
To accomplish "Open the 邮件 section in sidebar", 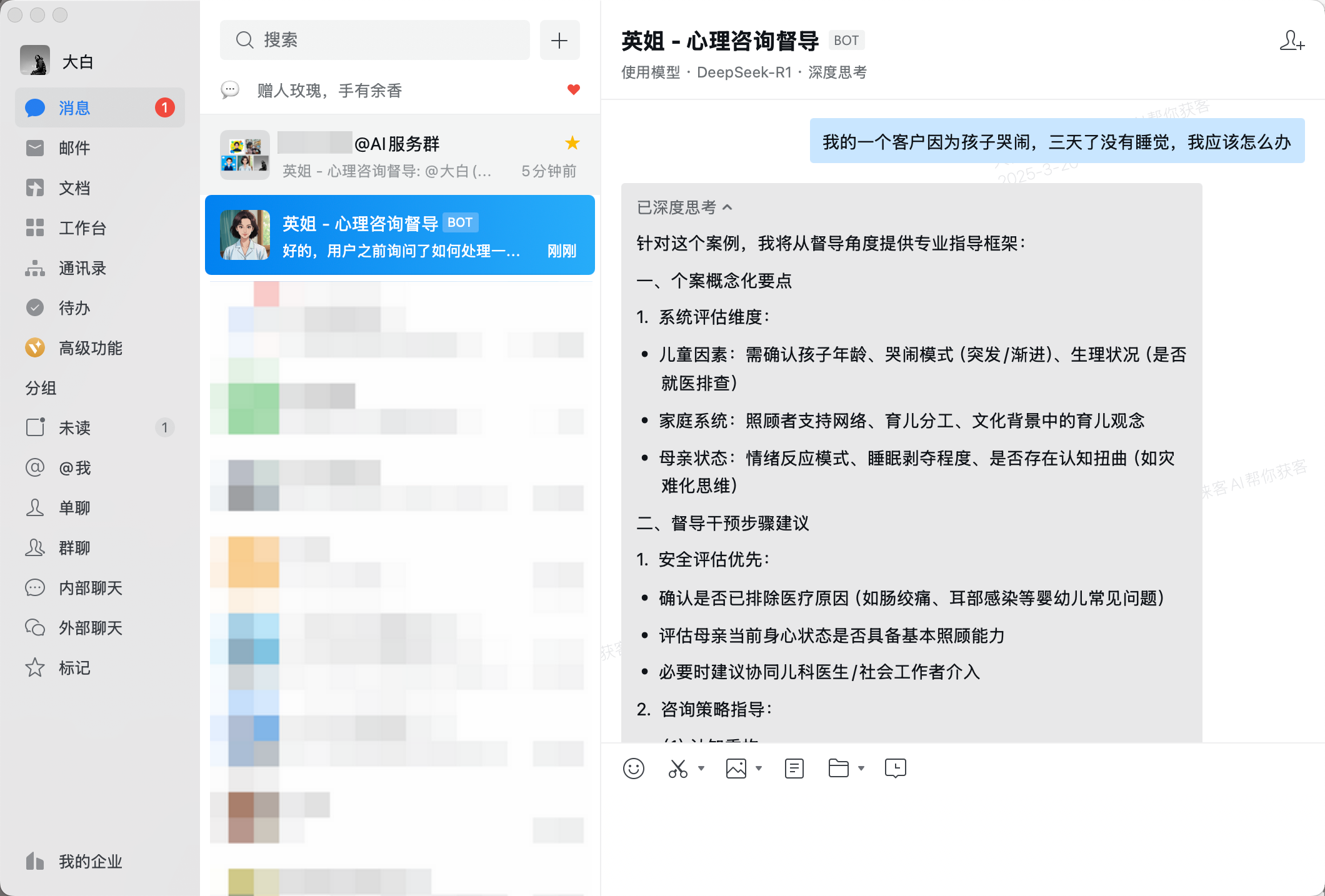I will coord(75,148).
